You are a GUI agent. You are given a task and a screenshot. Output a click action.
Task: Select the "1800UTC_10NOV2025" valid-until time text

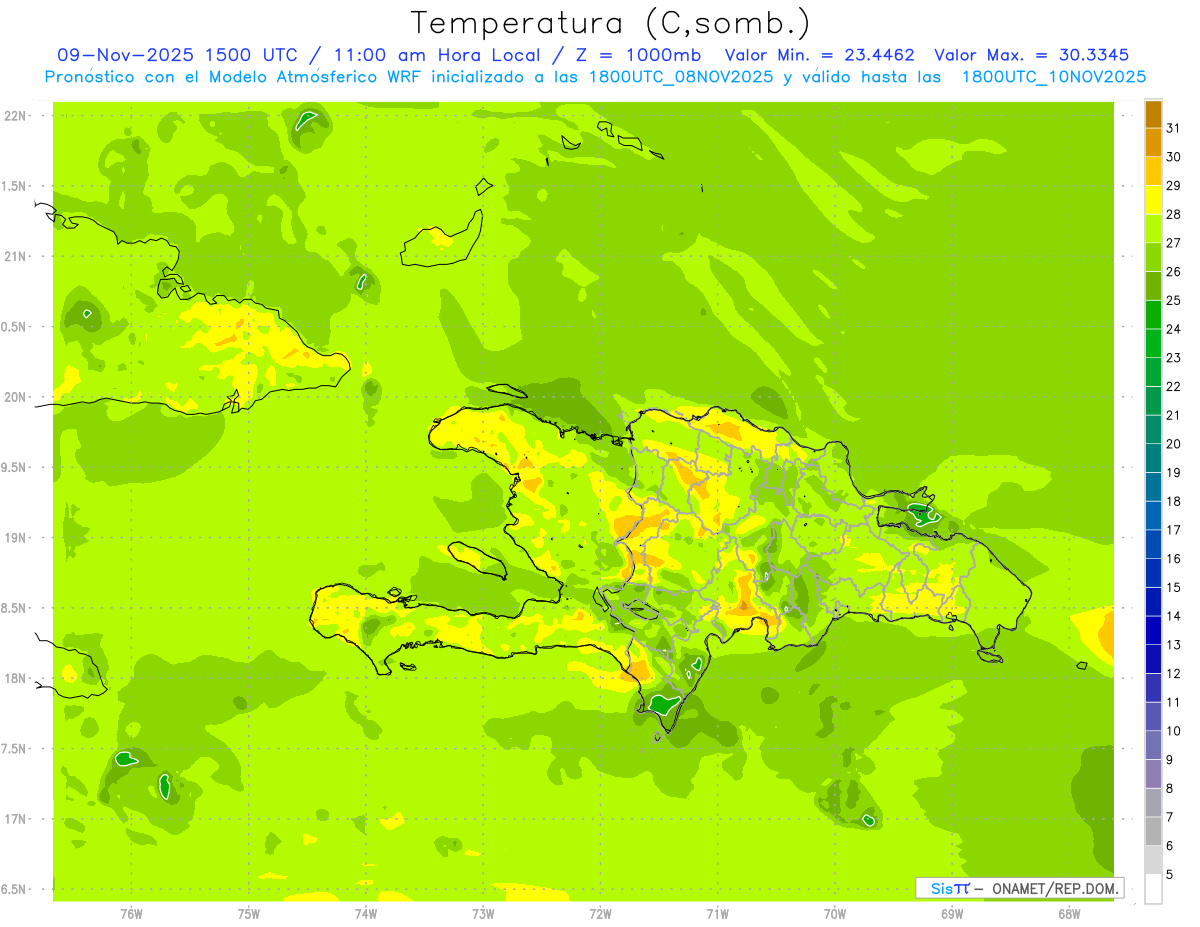click(1054, 76)
